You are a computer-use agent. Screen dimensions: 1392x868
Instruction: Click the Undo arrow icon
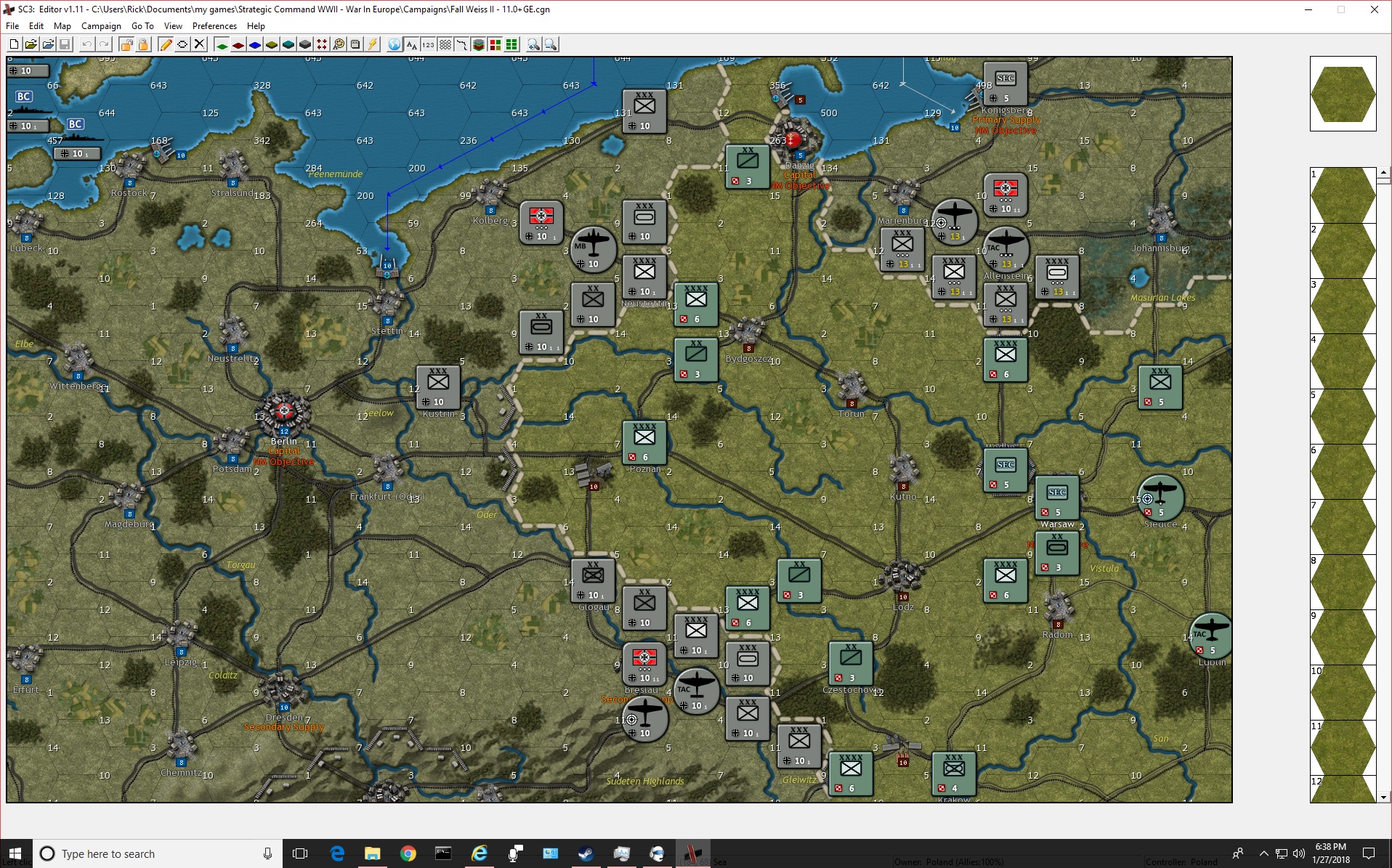point(87,44)
